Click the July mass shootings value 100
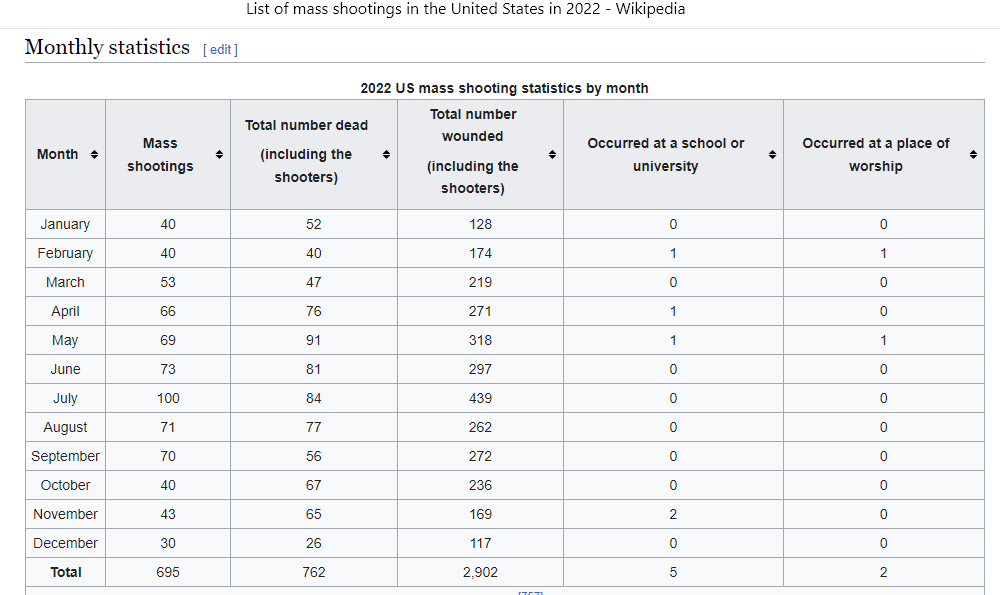The width and height of the screenshot is (1000, 595). (x=168, y=398)
